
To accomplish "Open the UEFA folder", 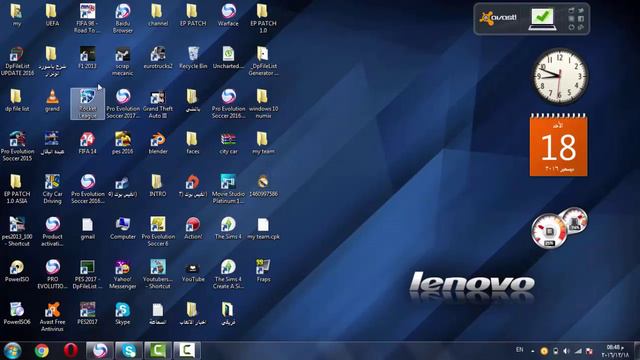I will pyautogui.click(x=52, y=15).
